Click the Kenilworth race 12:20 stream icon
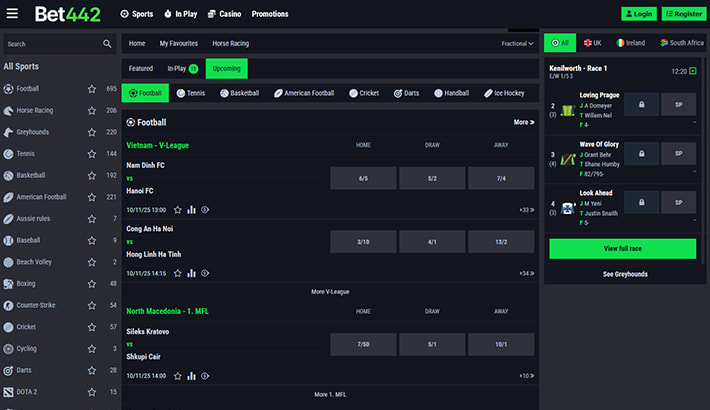 pos(693,71)
